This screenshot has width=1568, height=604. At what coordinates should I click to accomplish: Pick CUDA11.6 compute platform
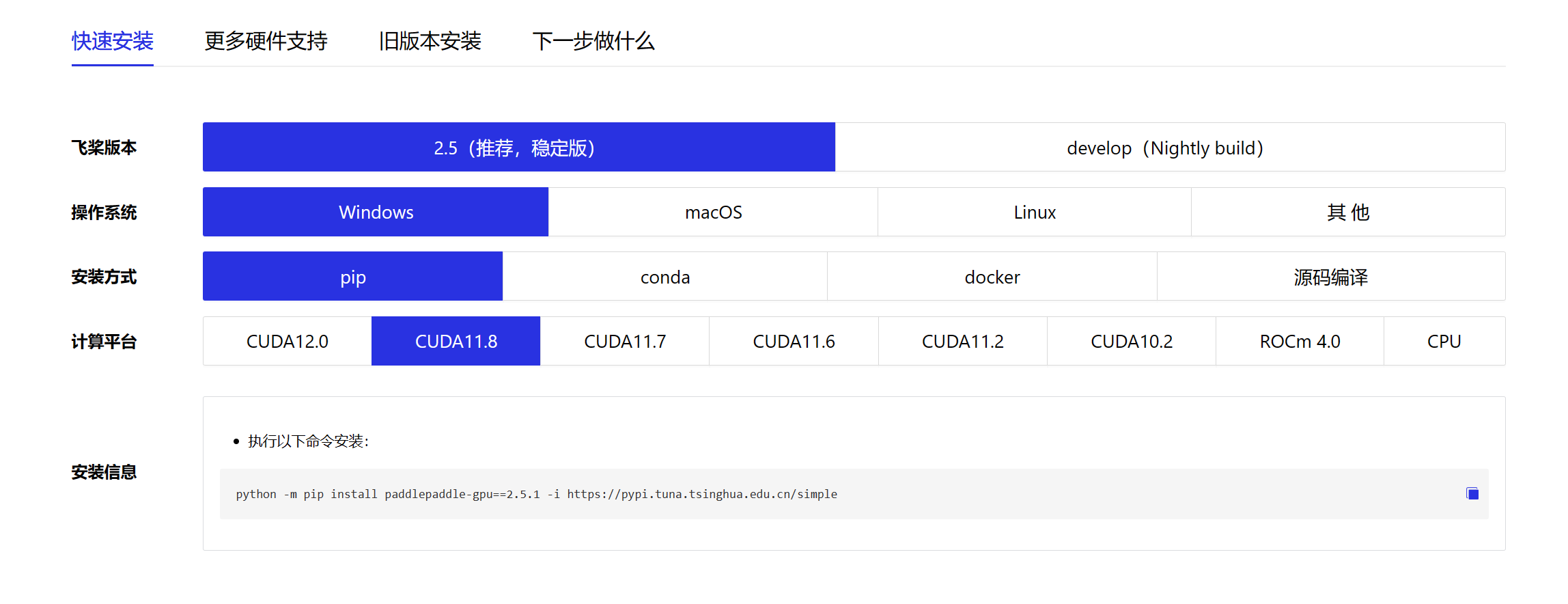point(794,341)
